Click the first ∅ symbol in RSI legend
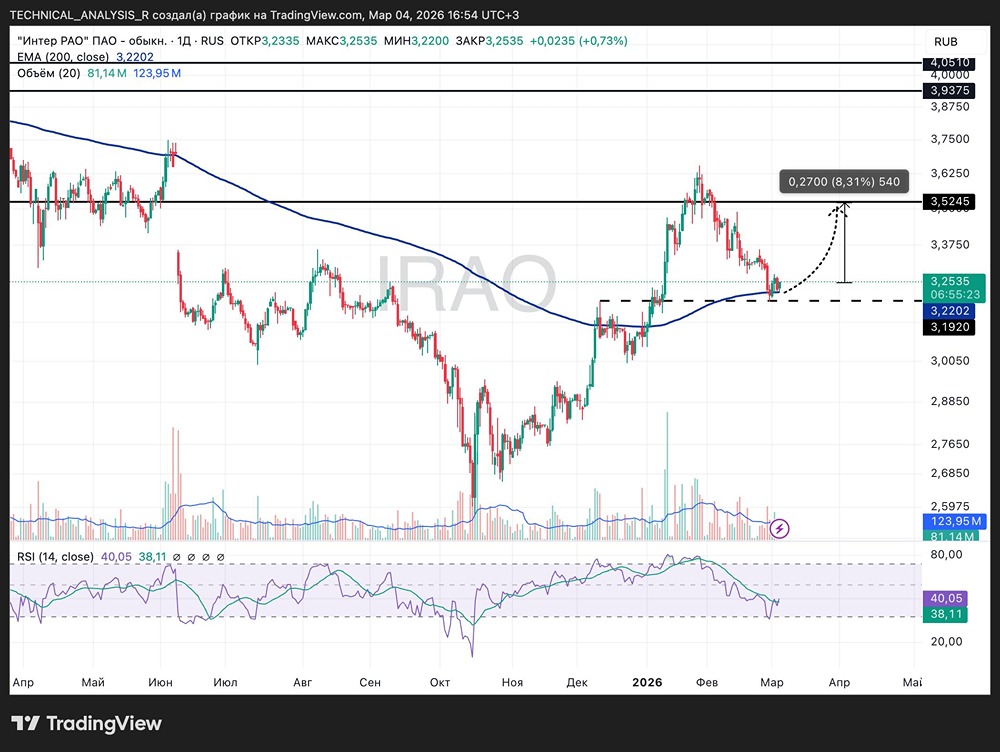Screen dimensions: 1000x752 tap(177, 557)
